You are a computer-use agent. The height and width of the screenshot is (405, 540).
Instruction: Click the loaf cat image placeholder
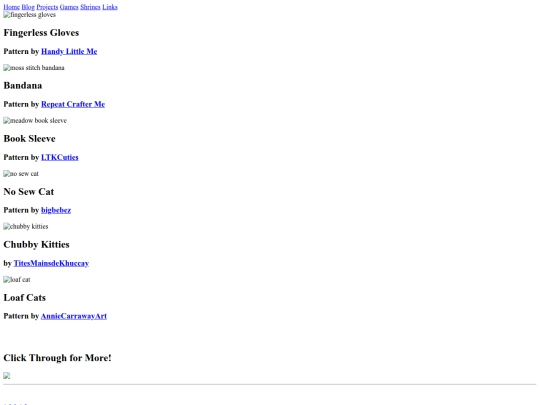tap(17, 280)
